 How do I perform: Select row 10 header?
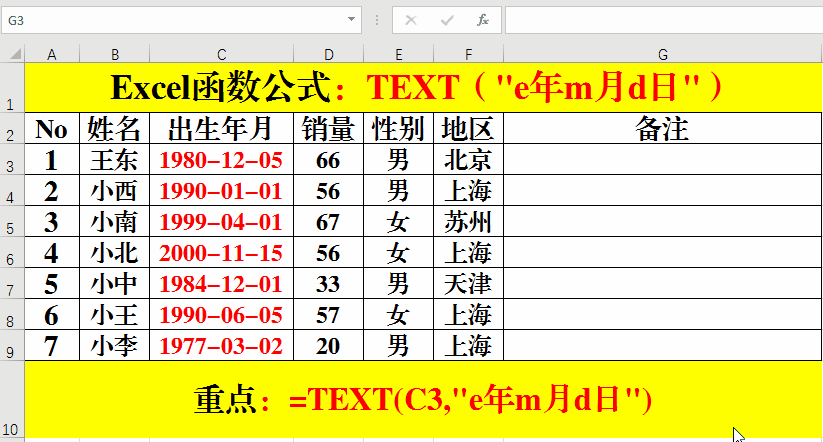[12, 399]
